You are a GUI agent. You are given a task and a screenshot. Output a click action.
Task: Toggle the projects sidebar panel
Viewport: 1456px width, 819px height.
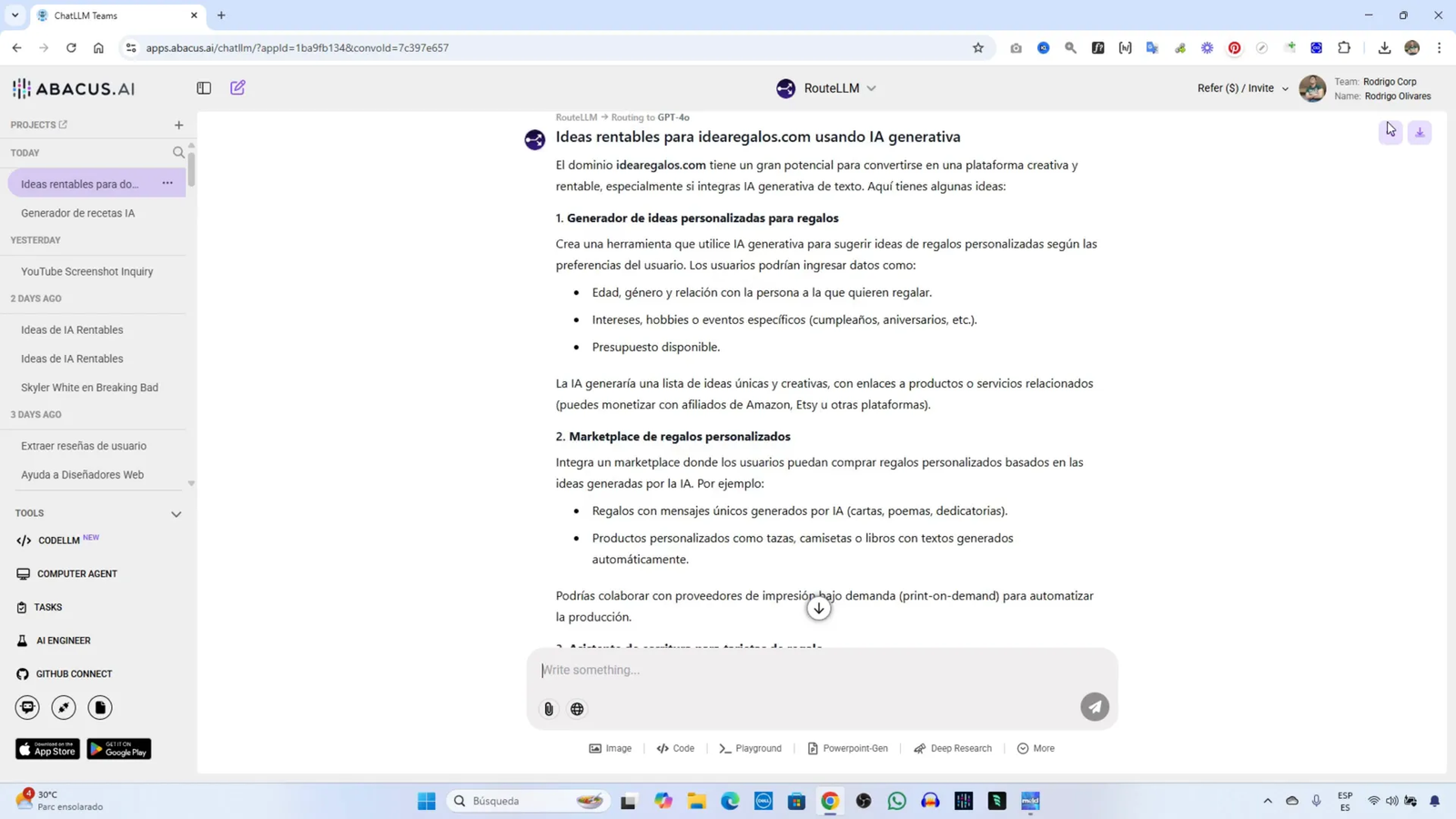point(203,87)
